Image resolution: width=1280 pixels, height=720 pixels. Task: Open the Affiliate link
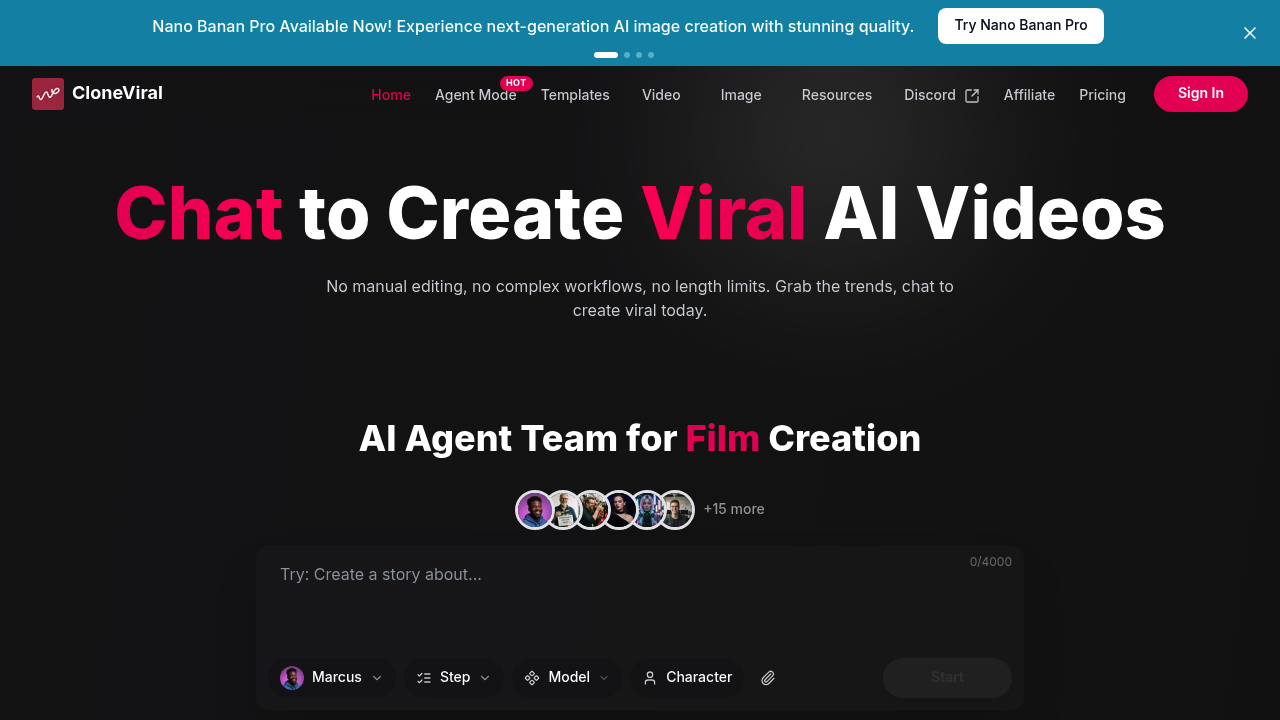[x=1029, y=95]
